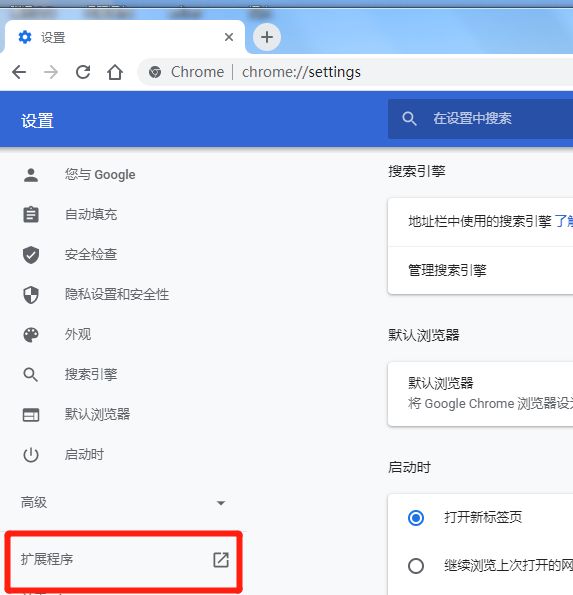Click the browser window icon beside 默认浏览器

pyautogui.click(x=31, y=415)
